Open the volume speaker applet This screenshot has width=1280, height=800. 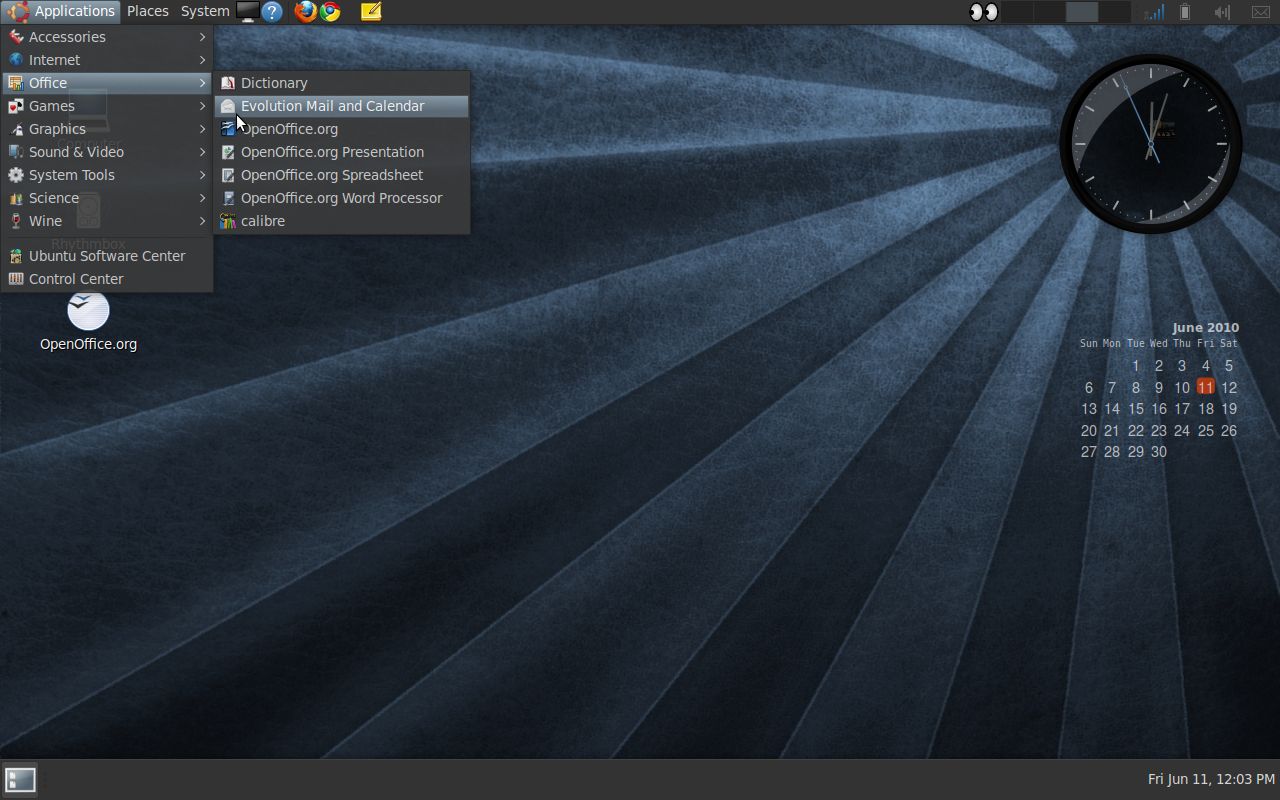click(x=1222, y=12)
